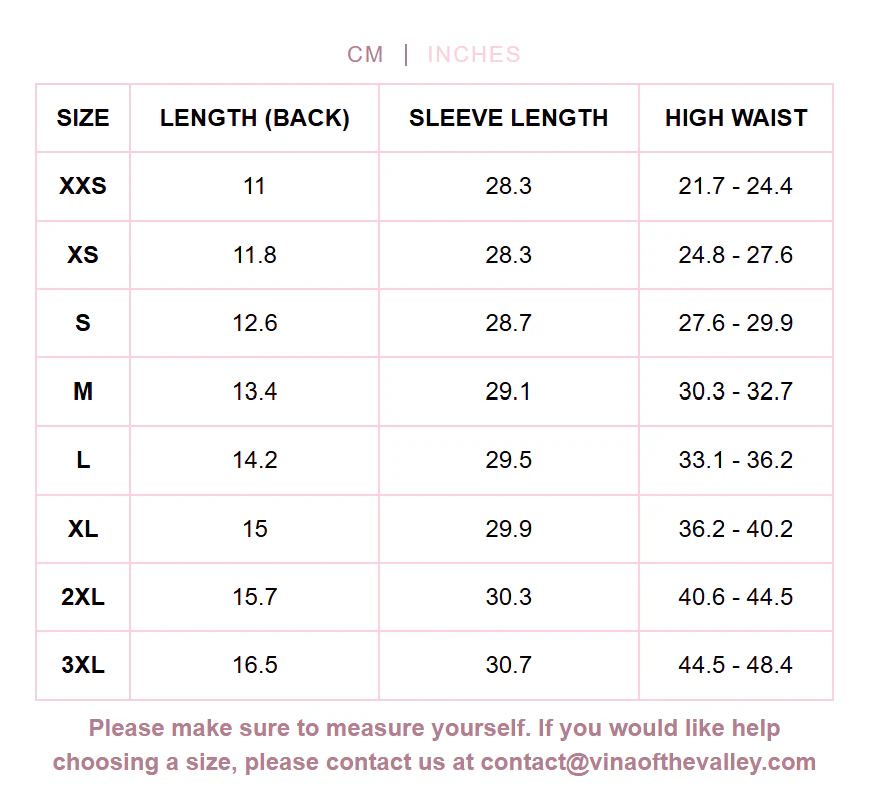Select the L size row label
Screen dimensions: 870x792
[83, 460]
